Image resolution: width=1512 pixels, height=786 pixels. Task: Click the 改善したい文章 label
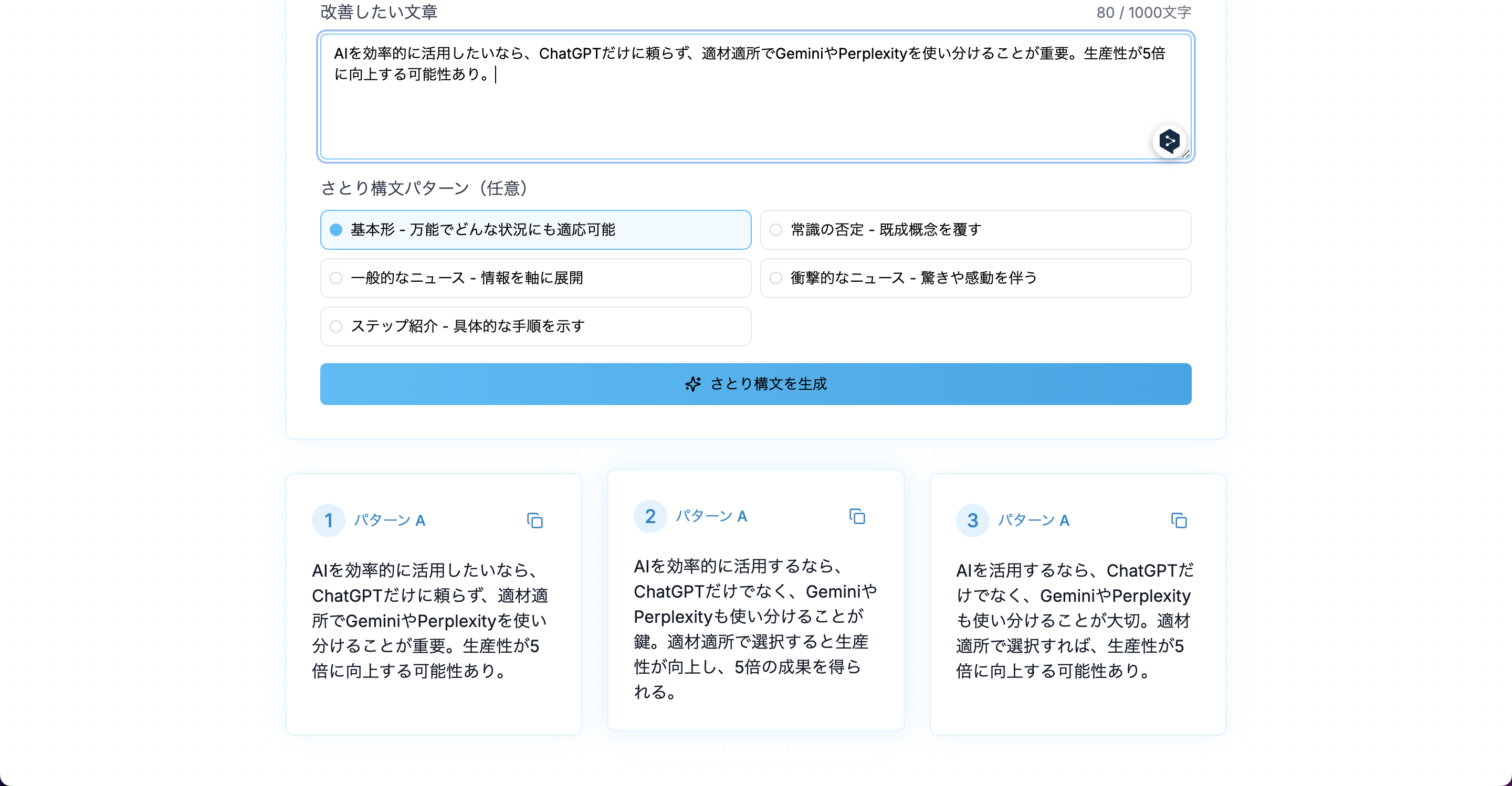379,12
